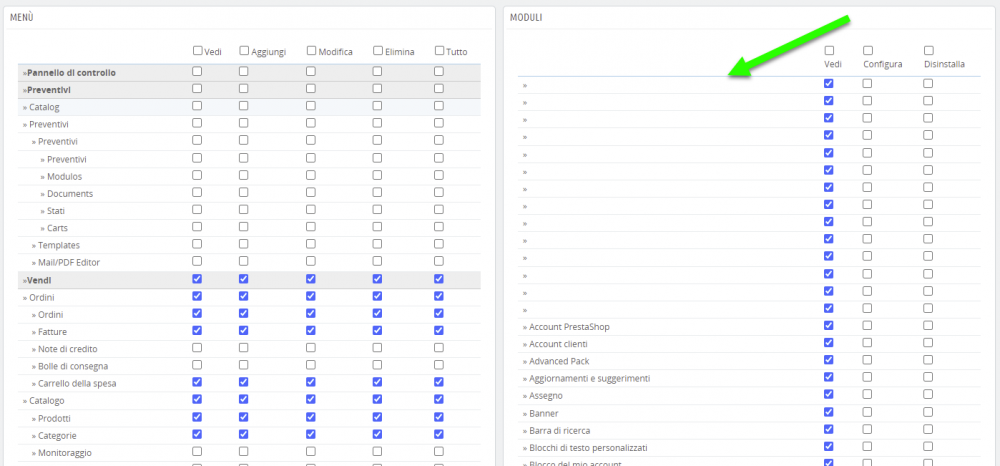Enable Aggiungi for the Catalog row

coord(244,106)
